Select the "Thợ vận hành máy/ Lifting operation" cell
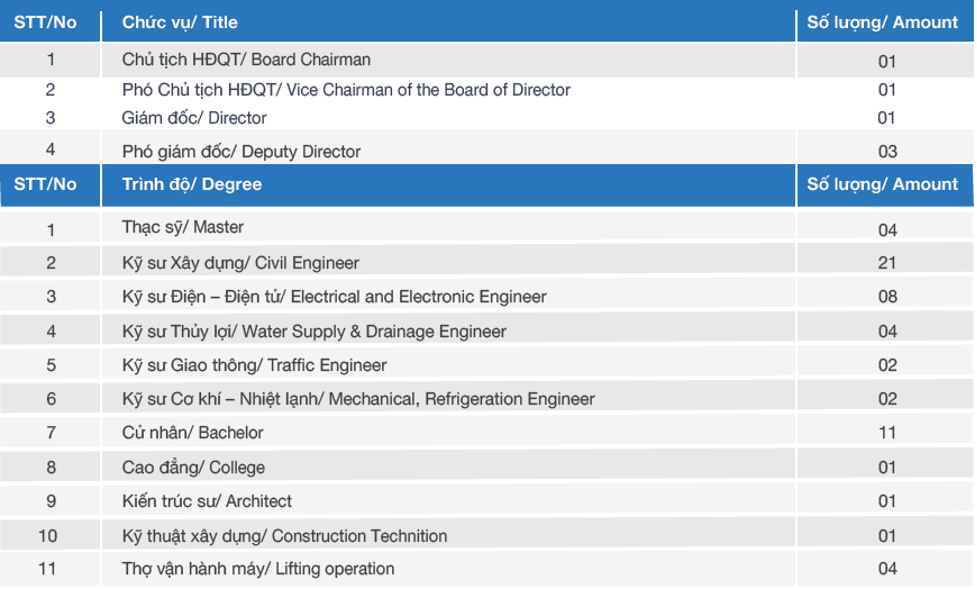The height and width of the screenshot is (589, 977). 448,568
